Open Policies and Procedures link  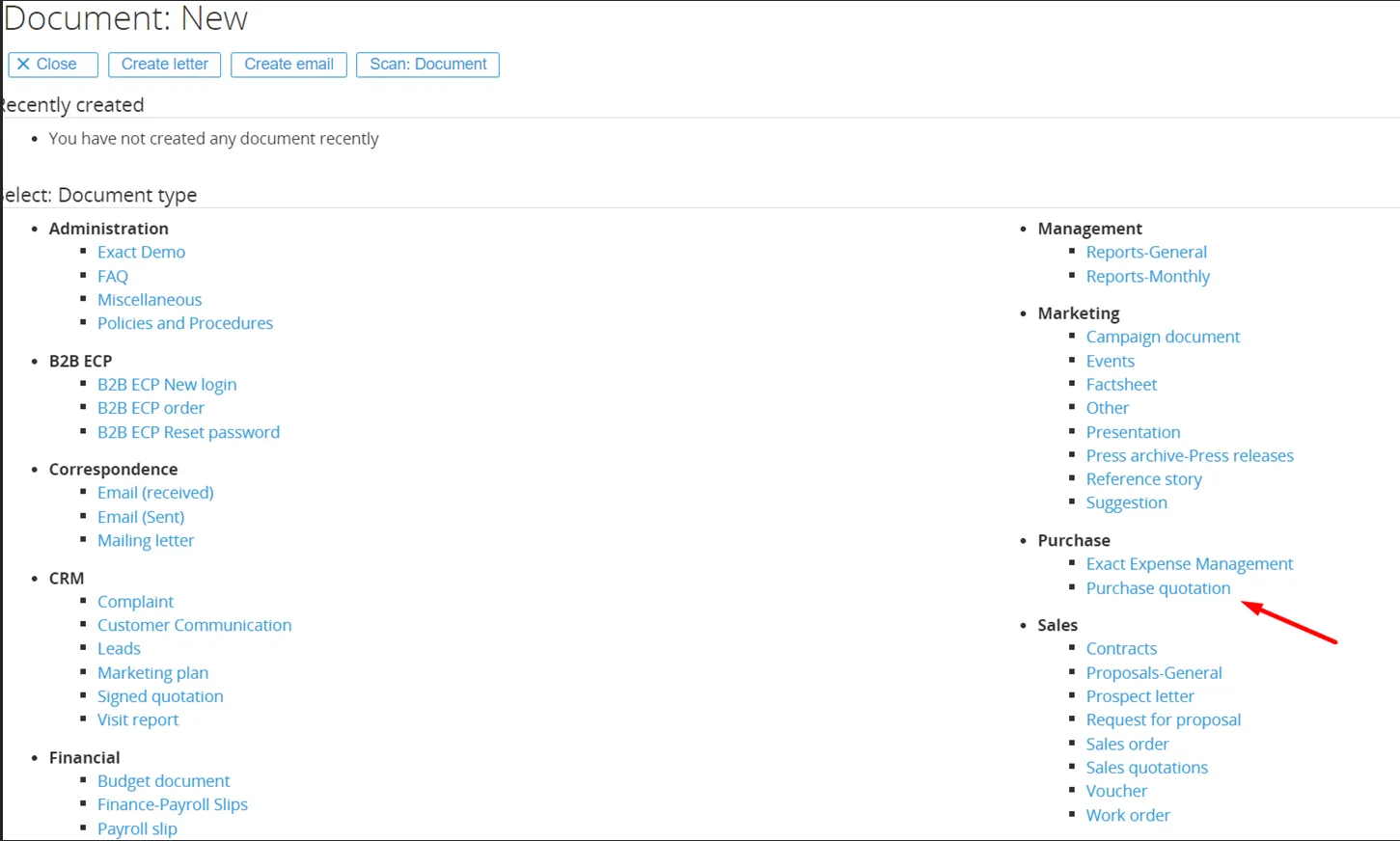tap(185, 323)
